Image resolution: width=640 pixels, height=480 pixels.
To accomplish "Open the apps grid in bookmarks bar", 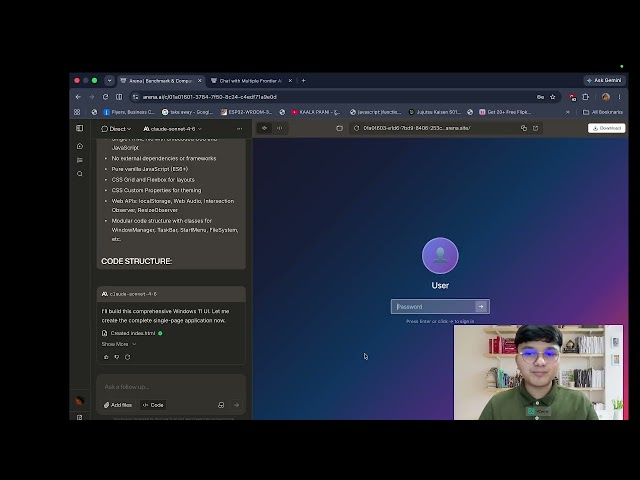I will pos(77,112).
